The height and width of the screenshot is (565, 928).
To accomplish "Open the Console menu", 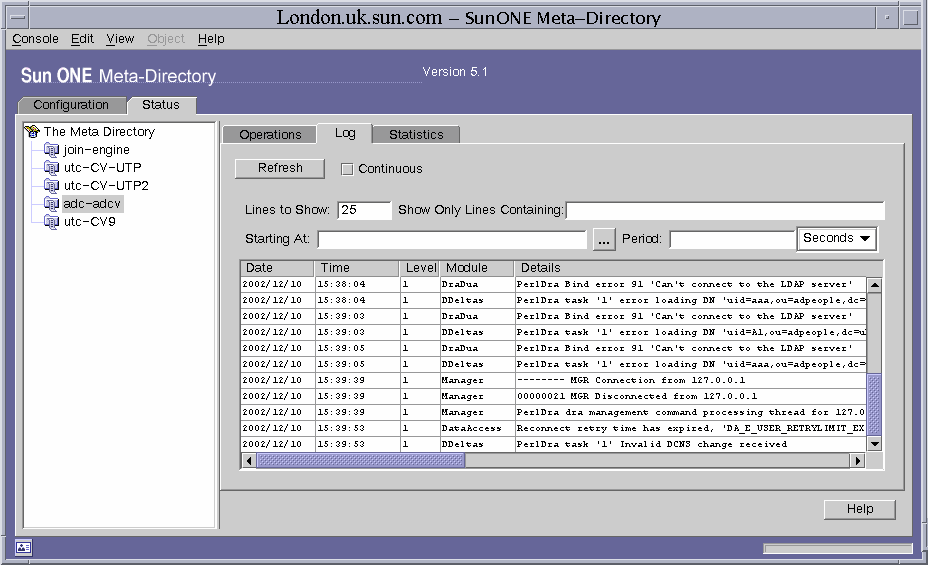I will click(x=36, y=39).
